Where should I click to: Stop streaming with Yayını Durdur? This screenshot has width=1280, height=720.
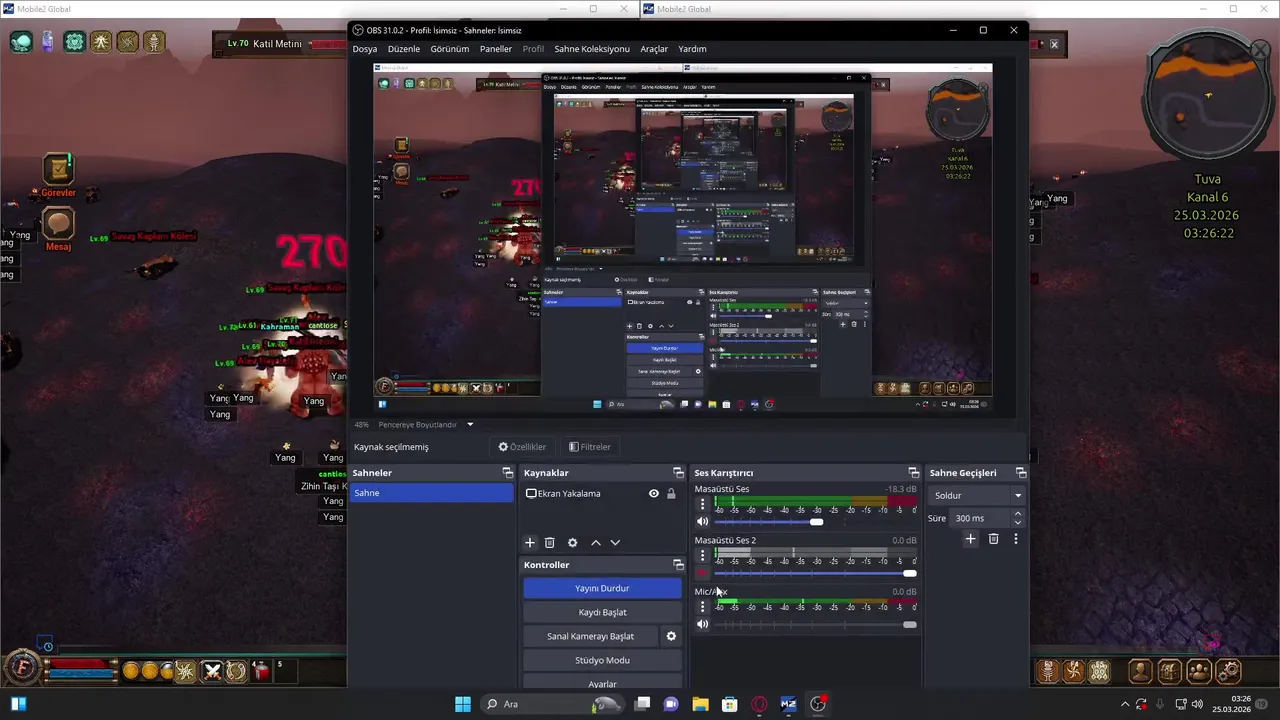point(602,588)
